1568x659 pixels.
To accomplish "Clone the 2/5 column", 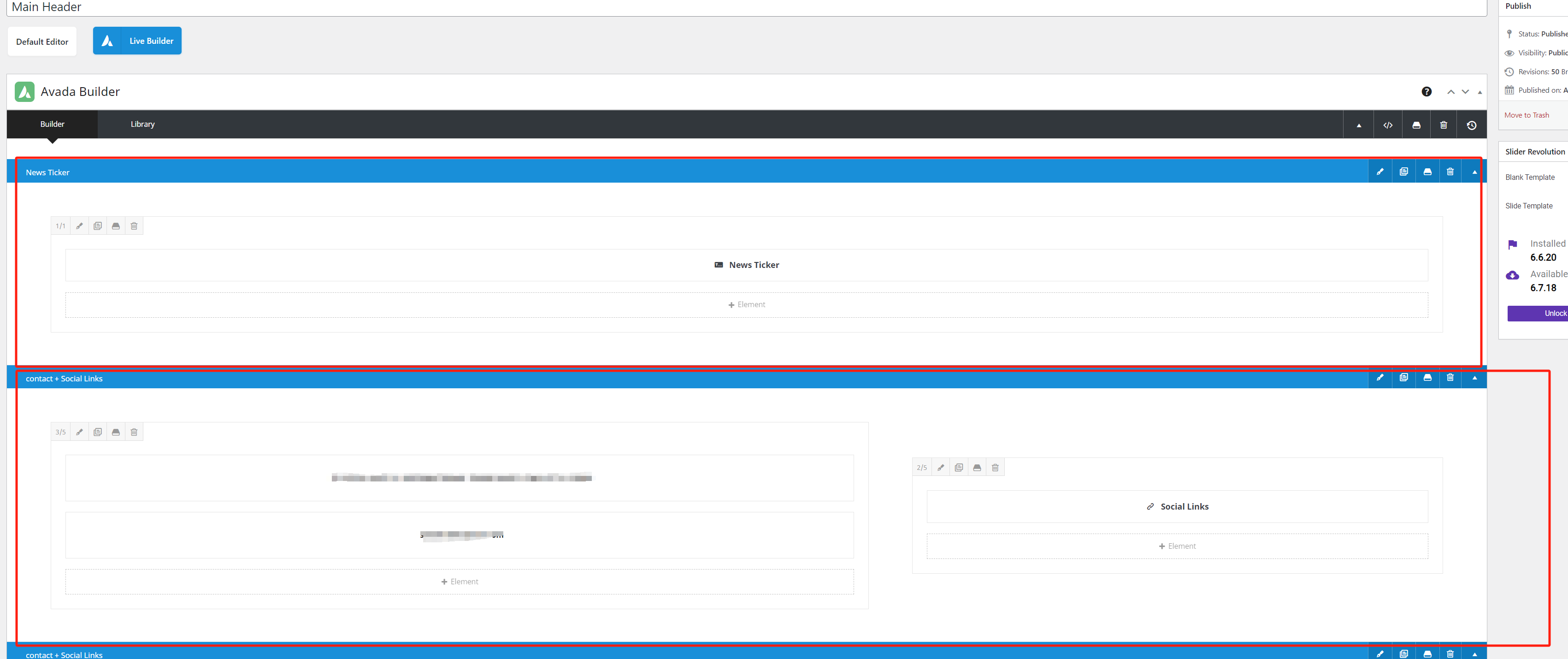I will tap(959, 468).
